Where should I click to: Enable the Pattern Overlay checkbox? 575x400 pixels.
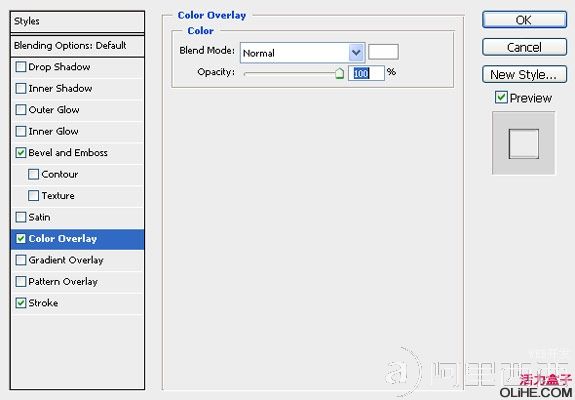tap(21, 282)
